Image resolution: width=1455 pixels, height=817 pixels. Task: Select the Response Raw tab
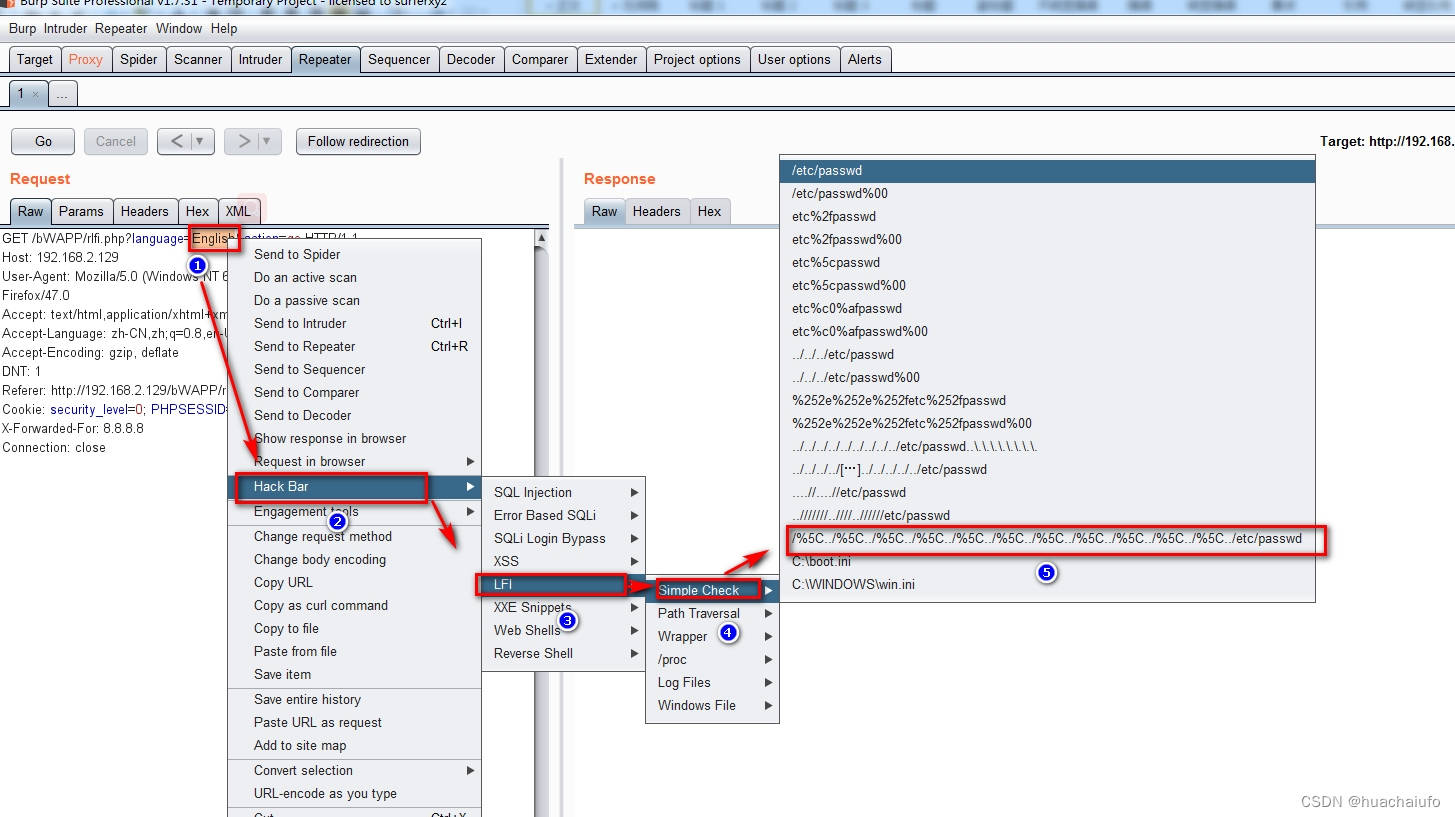(605, 211)
